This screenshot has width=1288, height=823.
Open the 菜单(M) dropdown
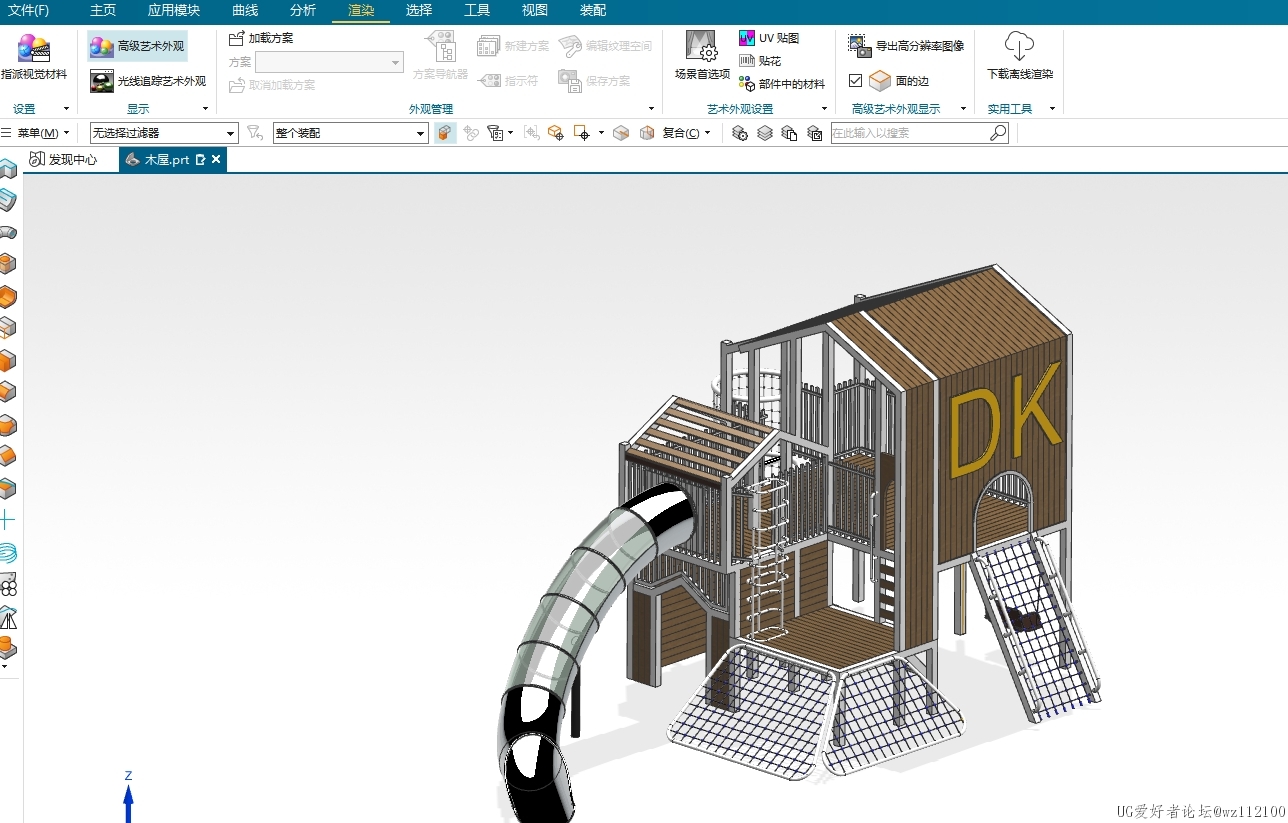pos(36,133)
